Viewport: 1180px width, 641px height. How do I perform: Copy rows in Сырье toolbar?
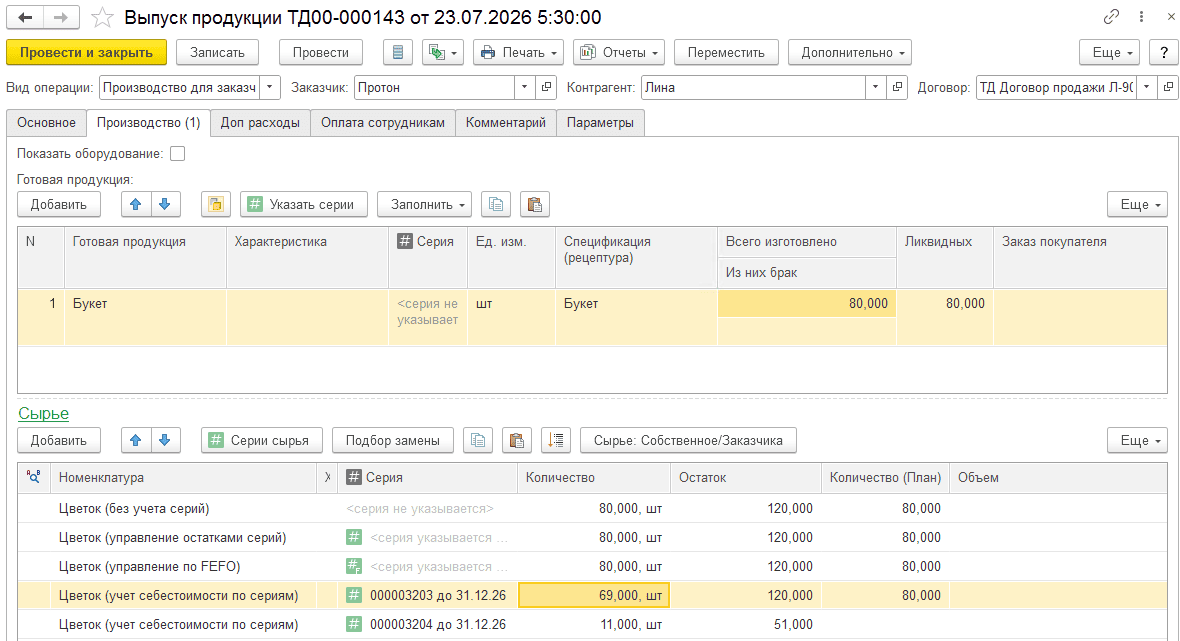[x=478, y=441]
